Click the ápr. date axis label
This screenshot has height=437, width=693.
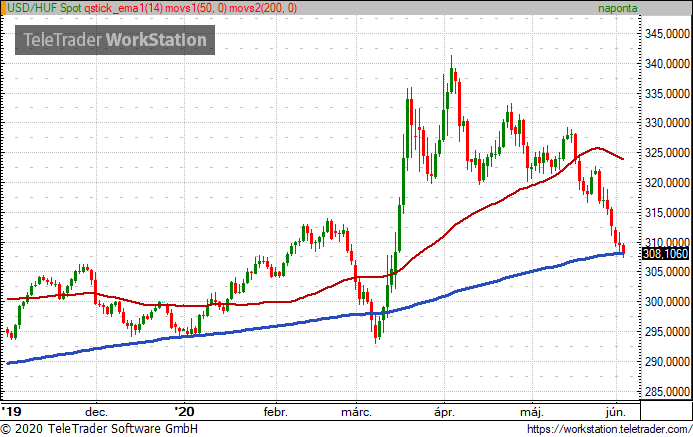pyautogui.click(x=444, y=412)
